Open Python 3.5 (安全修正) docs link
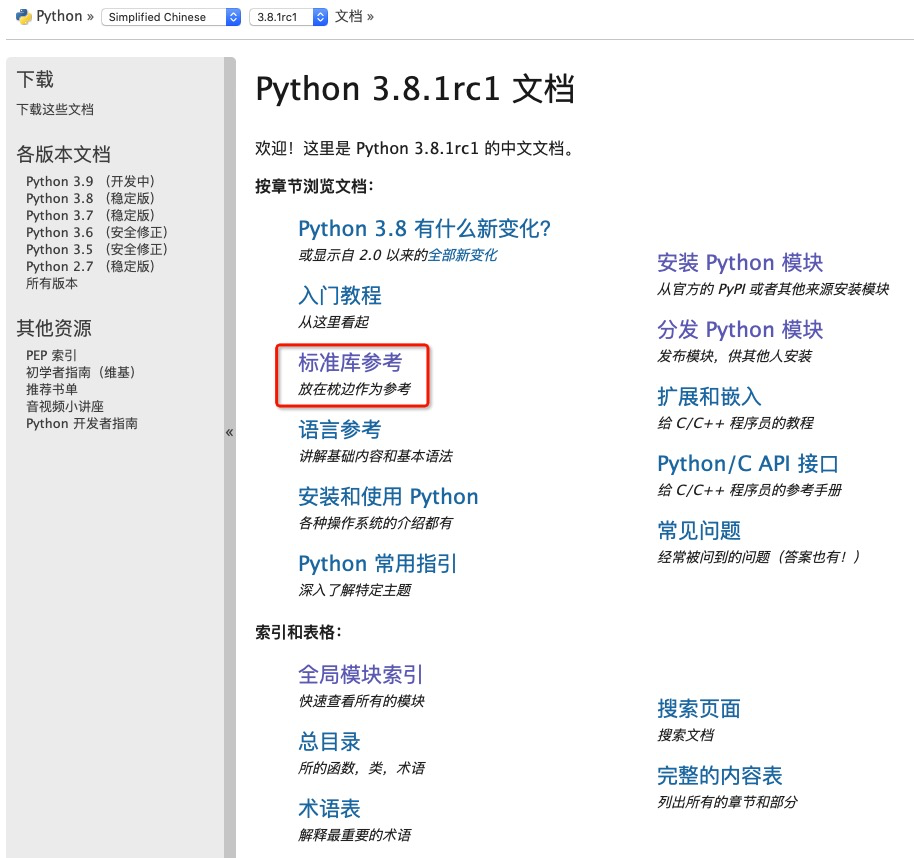Viewport: 914px width, 858px height. (x=97, y=249)
